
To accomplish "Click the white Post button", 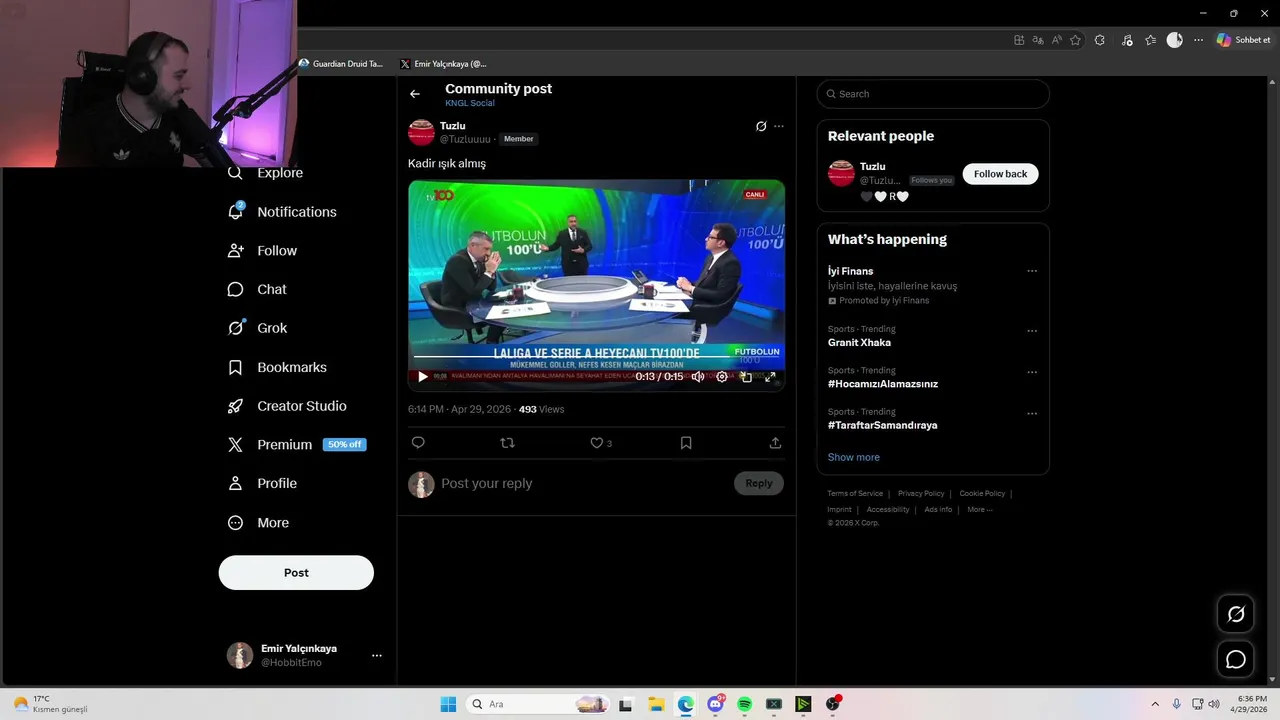I will click(x=296, y=573).
